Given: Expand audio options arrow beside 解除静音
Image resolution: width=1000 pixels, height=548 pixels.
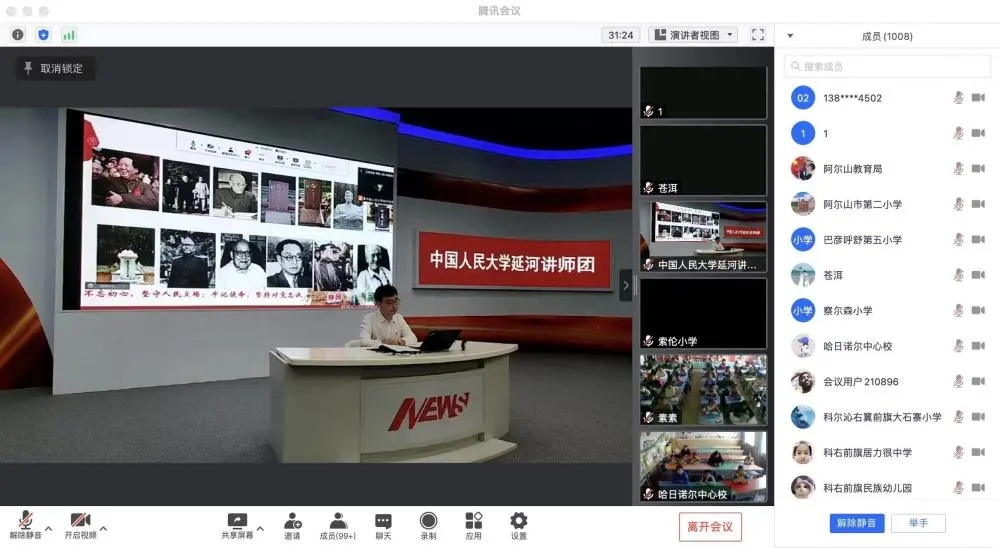Looking at the screenshot, I should click(48, 528).
